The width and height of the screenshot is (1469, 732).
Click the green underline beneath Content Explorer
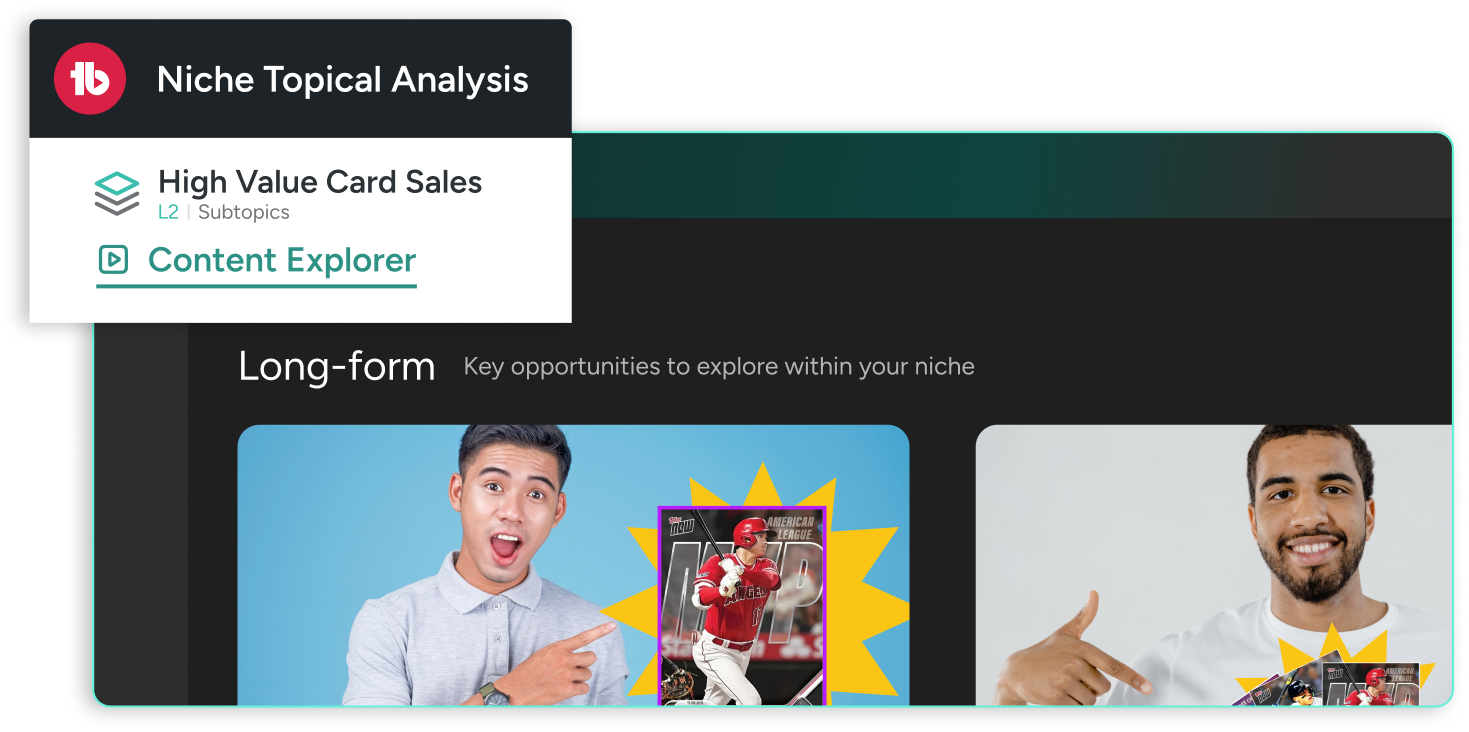[257, 286]
